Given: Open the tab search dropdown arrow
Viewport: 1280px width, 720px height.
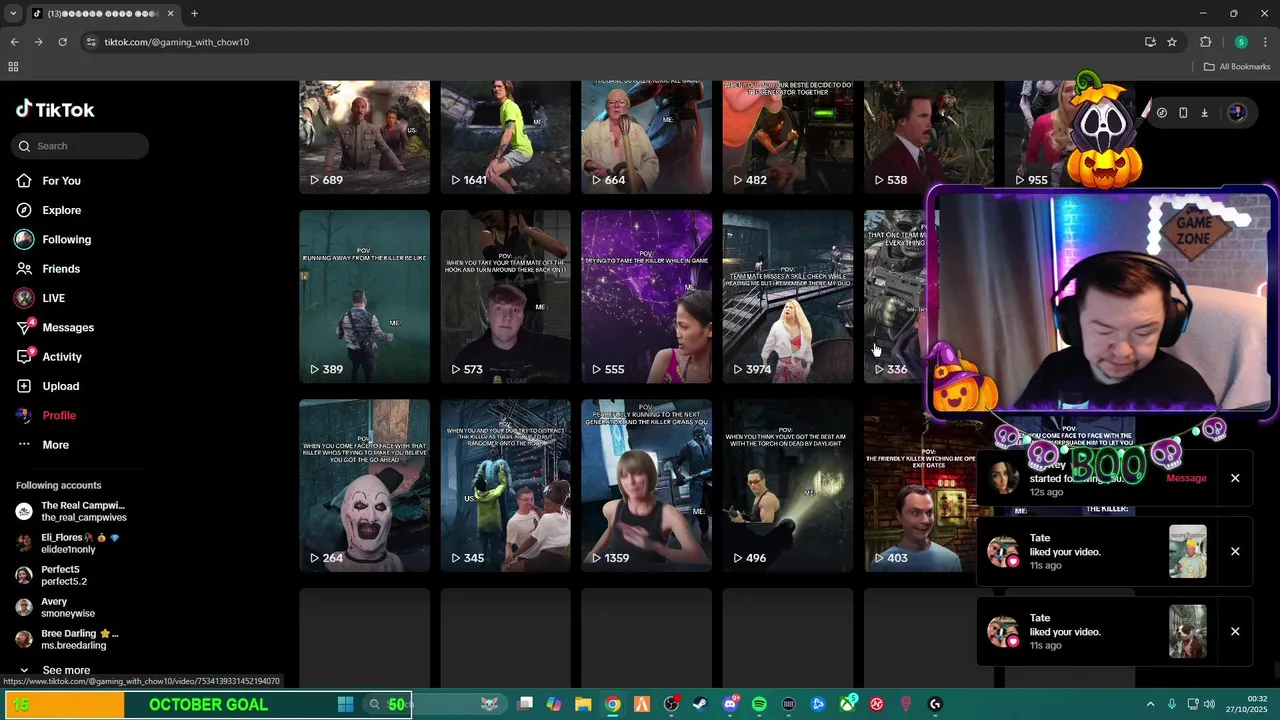Looking at the screenshot, I should coord(13,13).
